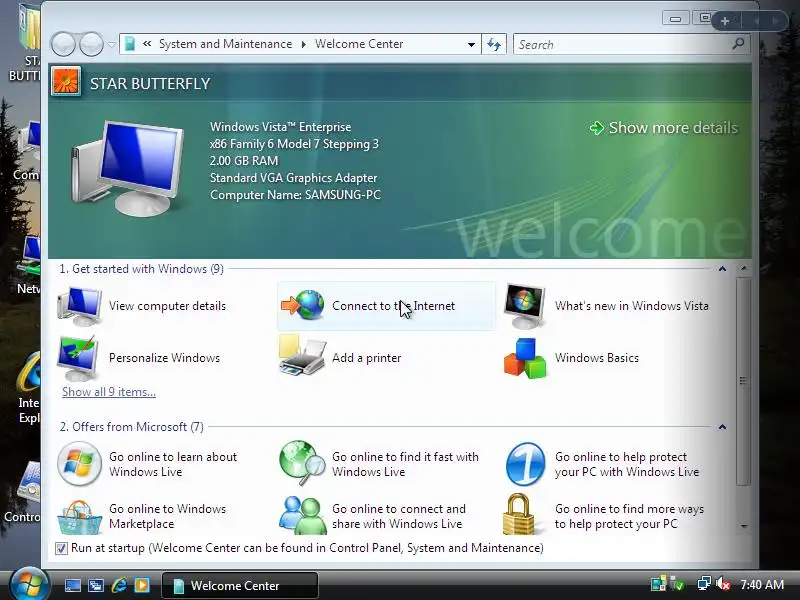Image resolution: width=800 pixels, height=600 pixels.
Task: Click the protect your PC OneCare icon
Action: pyautogui.click(x=525, y=464)
